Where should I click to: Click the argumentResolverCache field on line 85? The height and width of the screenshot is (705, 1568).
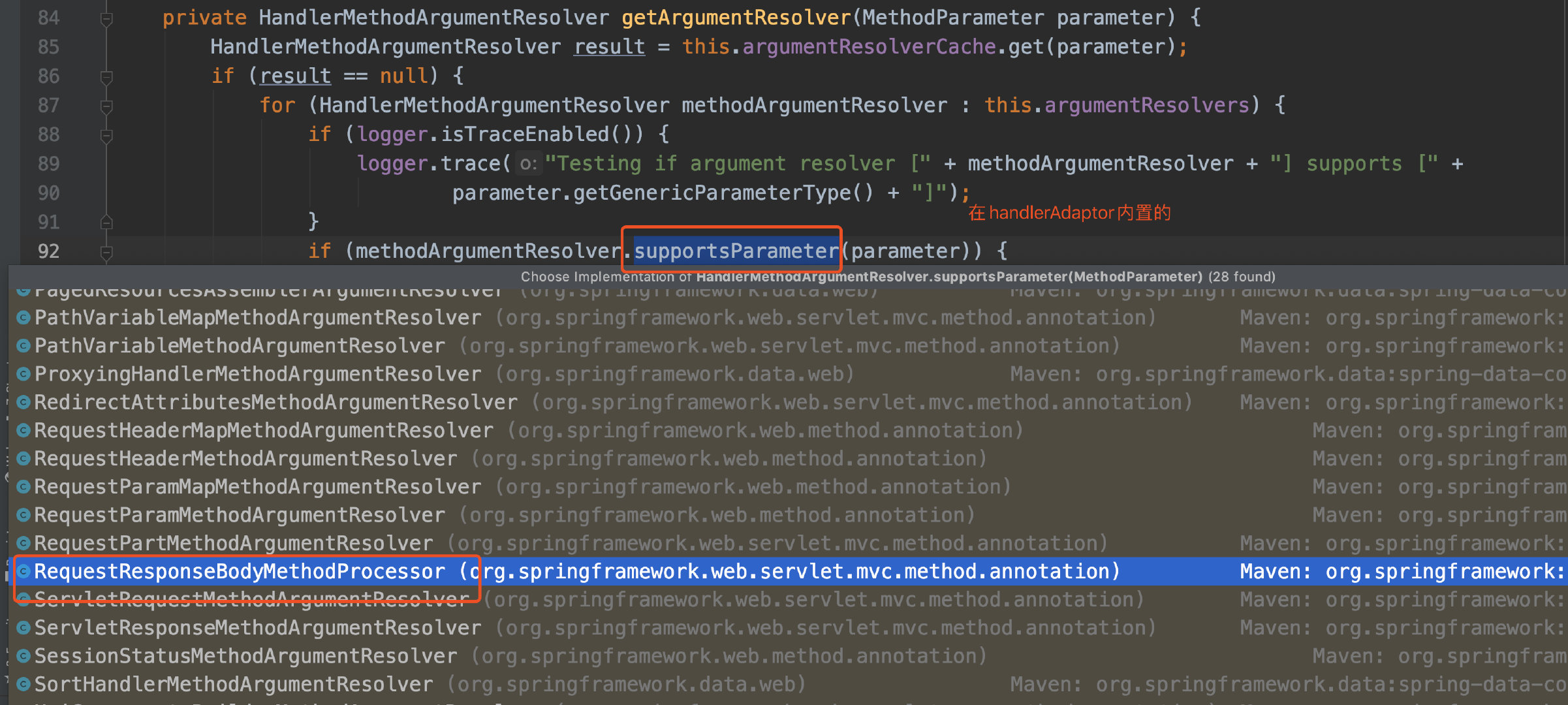pos(869,47)
